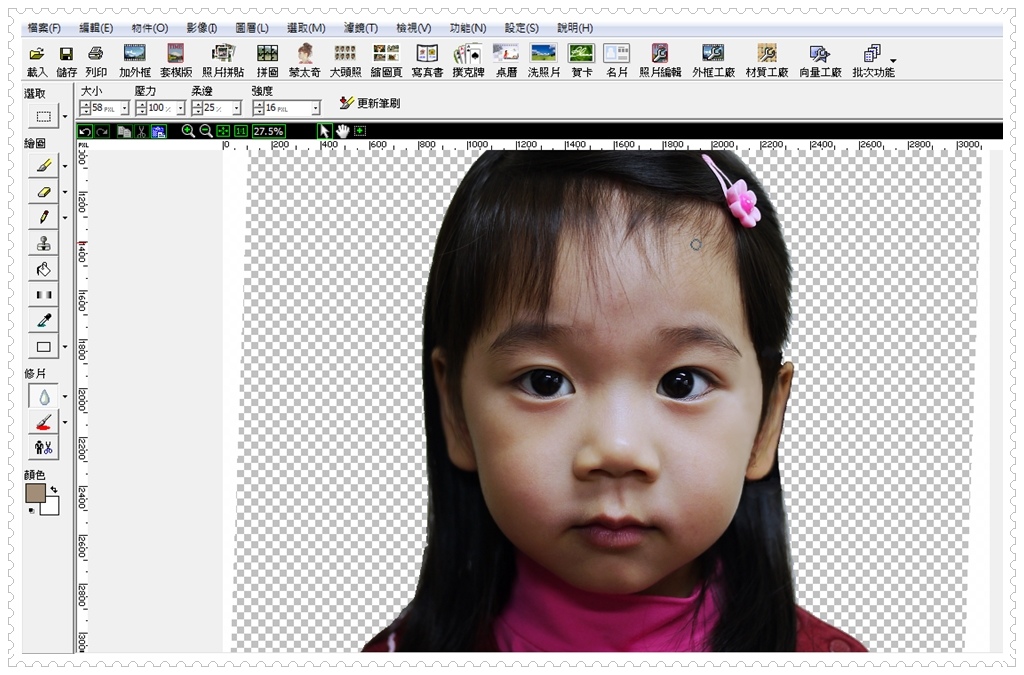Select the red-paint retouch brush tool
Image resolution: width=1024 pixels, height=675 pixels.
43,422
